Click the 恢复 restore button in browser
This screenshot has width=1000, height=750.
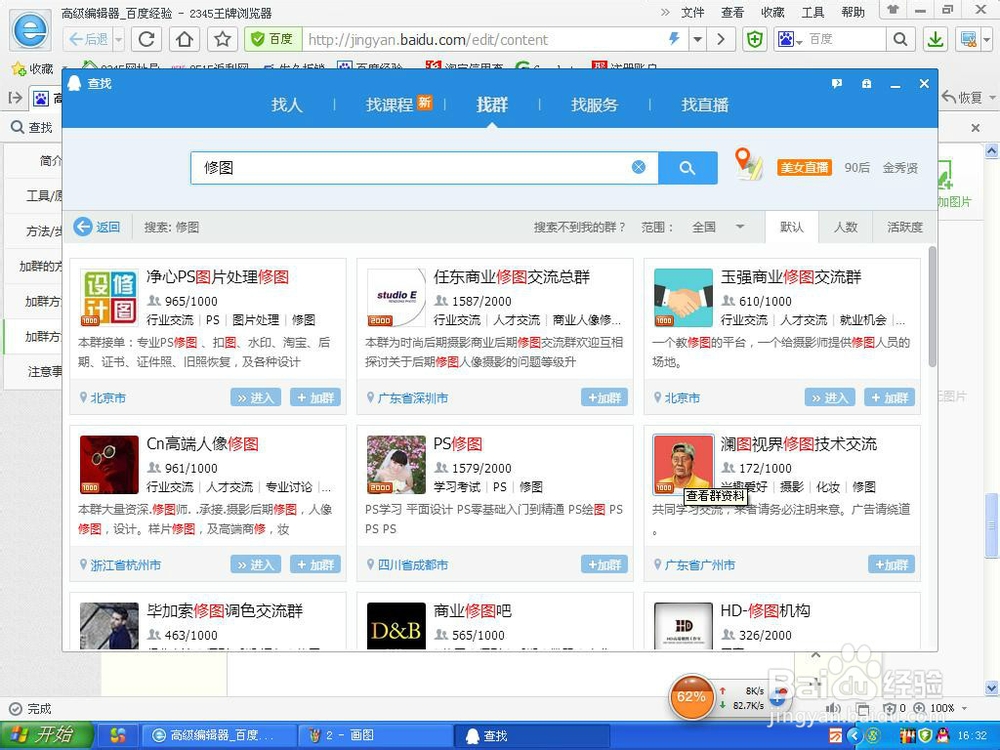pos(962,97)
